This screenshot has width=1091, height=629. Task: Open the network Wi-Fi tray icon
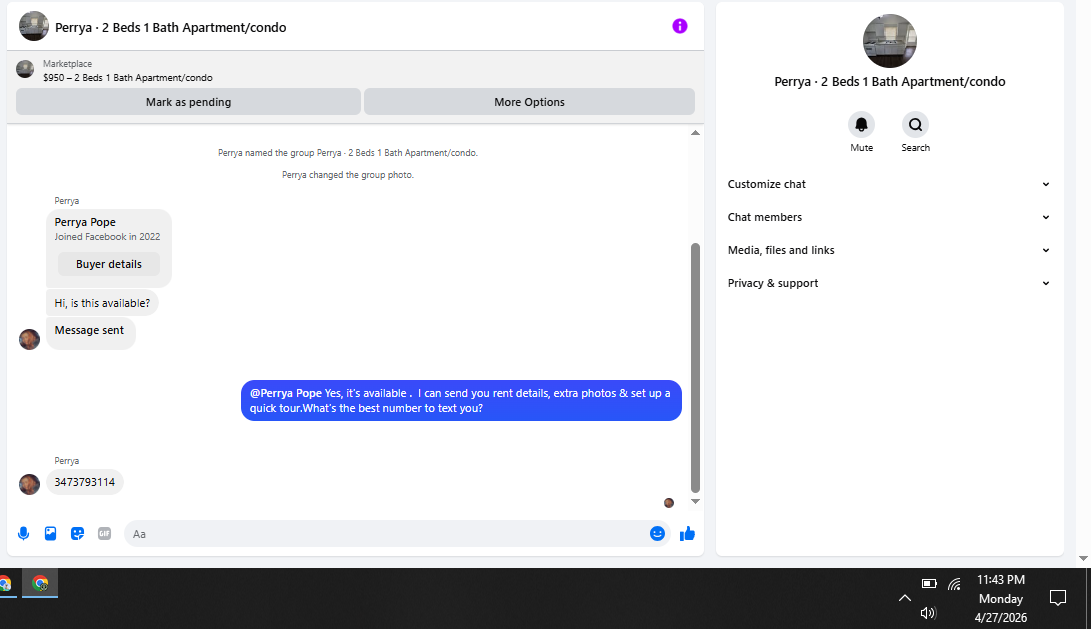(955, 584)
